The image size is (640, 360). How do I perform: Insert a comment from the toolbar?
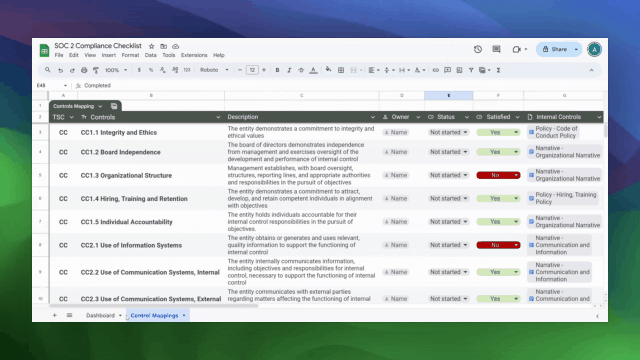pos(447,70)
